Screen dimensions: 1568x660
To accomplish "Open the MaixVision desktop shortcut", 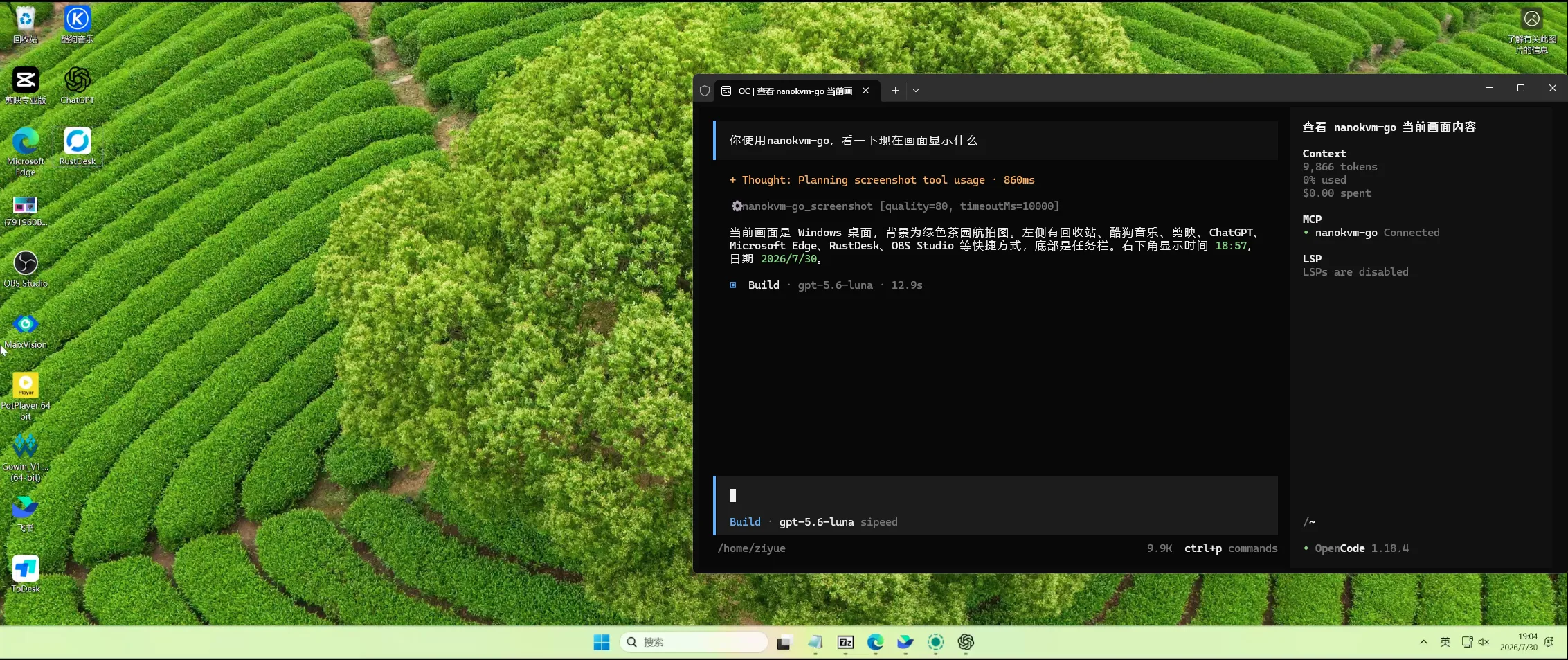I will (26, 330).
